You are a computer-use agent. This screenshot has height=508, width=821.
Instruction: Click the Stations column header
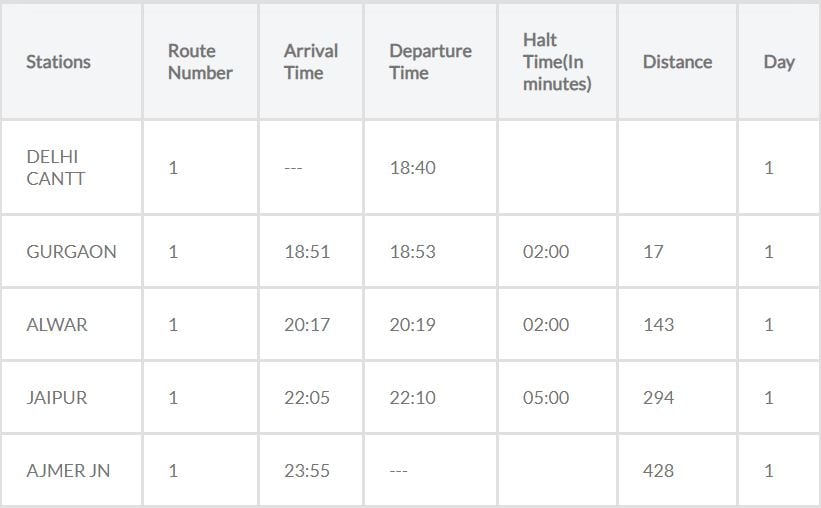pyautogui.click(x=58, y=62)
